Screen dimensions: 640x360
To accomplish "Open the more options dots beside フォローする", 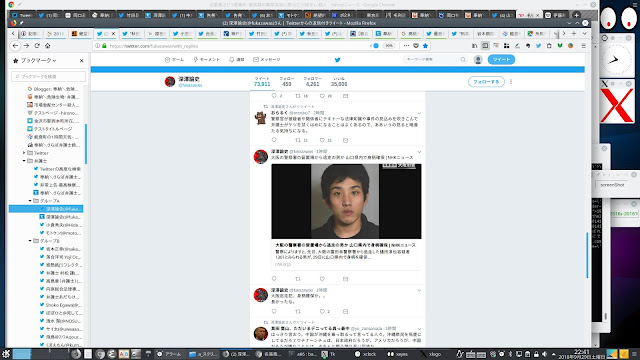I will (x=511, y=82).
